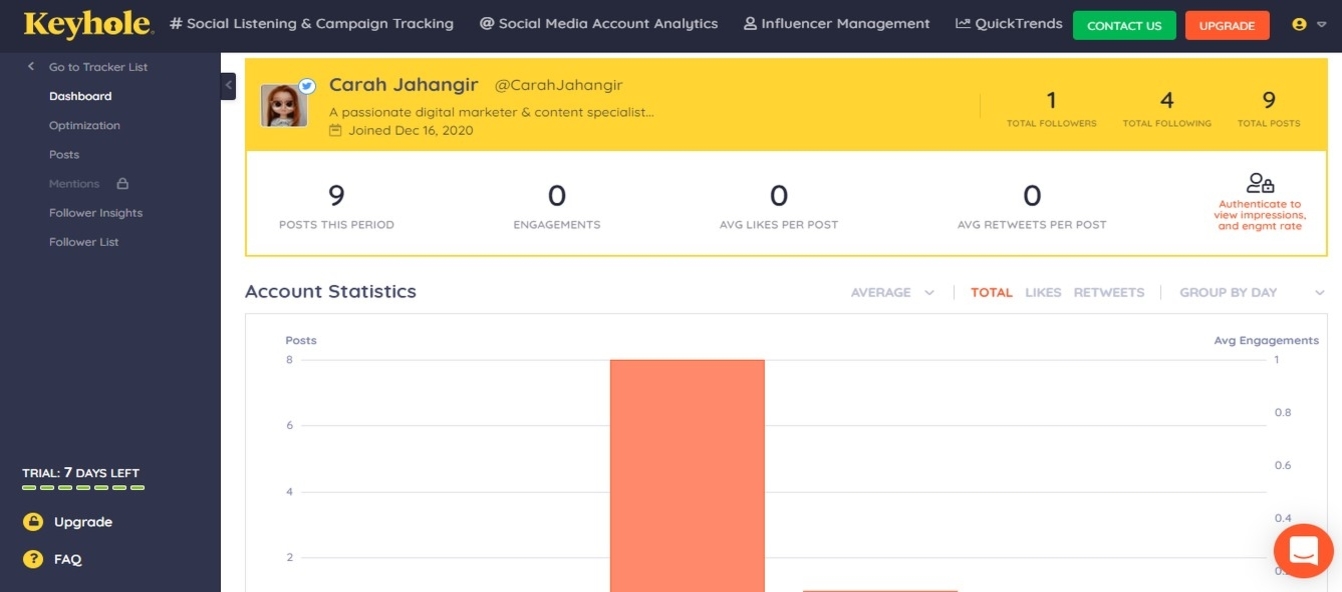Click Posts This Period value
This screenshot has height=592, width=1342.
tap(336, 195)
